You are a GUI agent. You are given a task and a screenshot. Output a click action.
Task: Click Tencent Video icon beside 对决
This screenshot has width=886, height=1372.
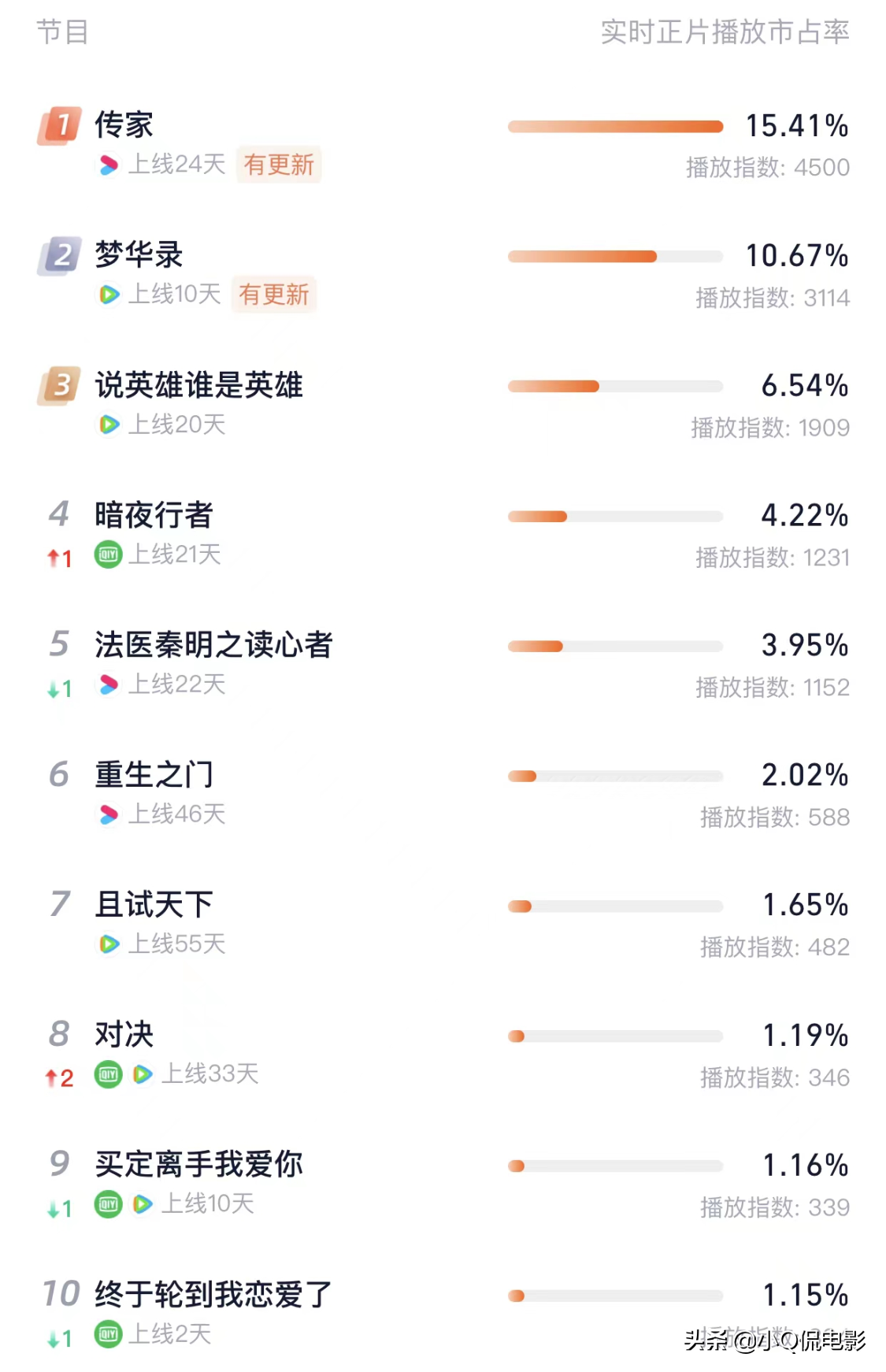coord(143,1074)
